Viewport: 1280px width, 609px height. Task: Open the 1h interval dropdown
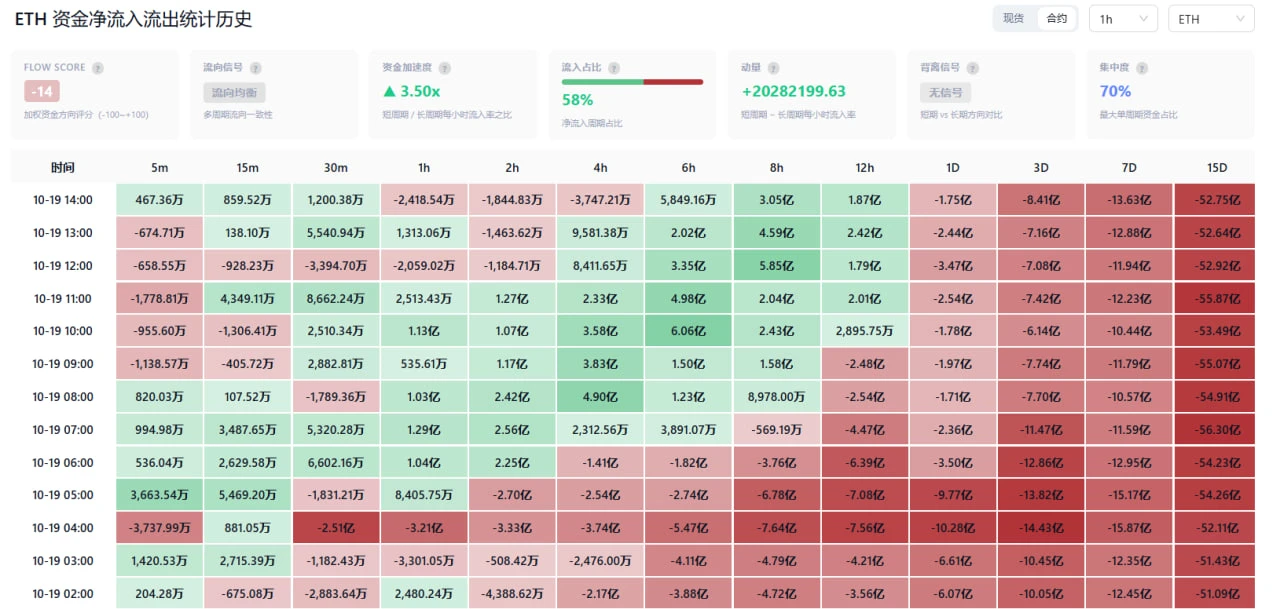(1123, 19)
